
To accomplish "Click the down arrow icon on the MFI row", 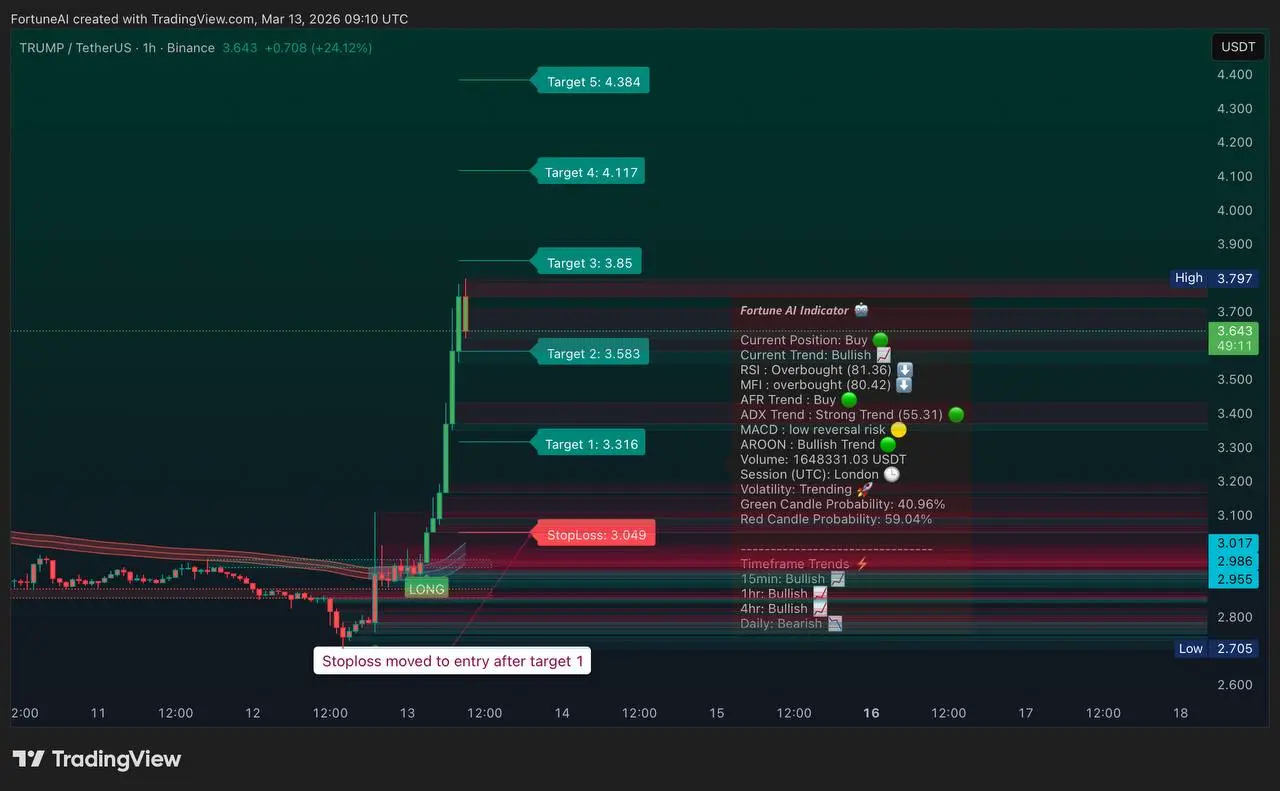I will coord(904,385).
